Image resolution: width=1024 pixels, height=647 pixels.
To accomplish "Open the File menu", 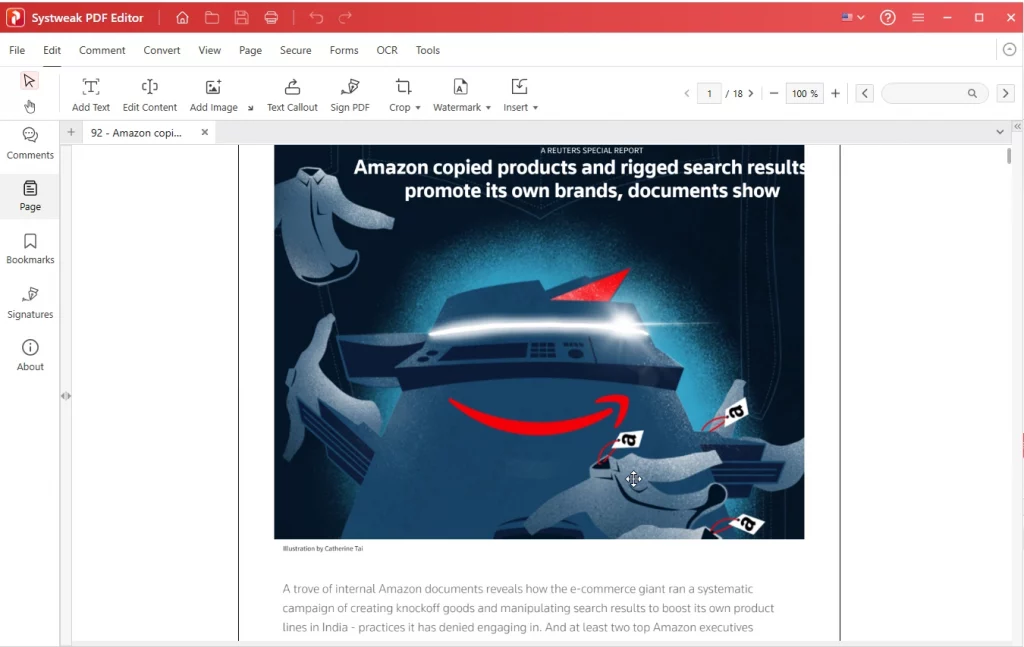I will [x=17, y=50].
